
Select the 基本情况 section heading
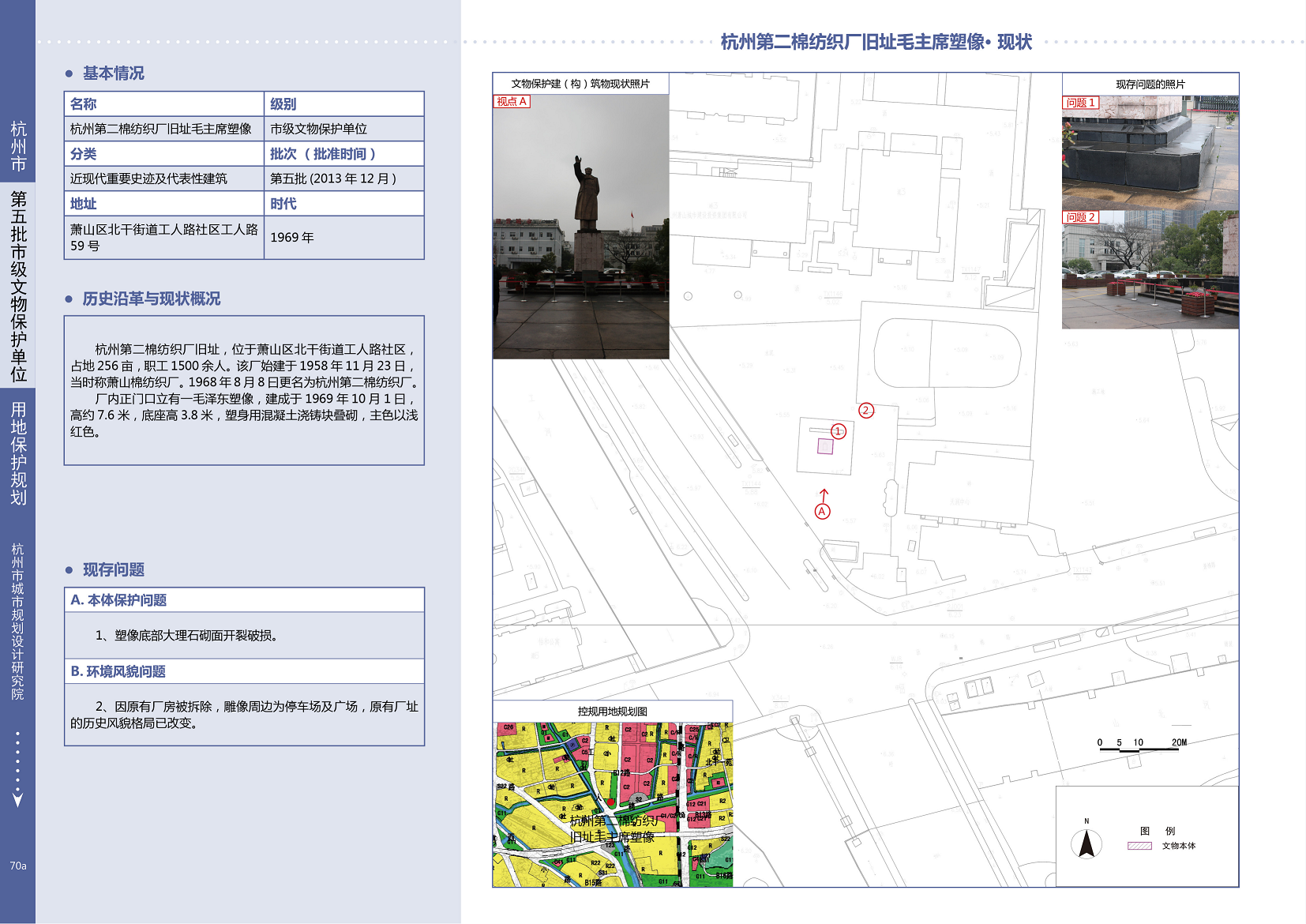coord(114,73)
